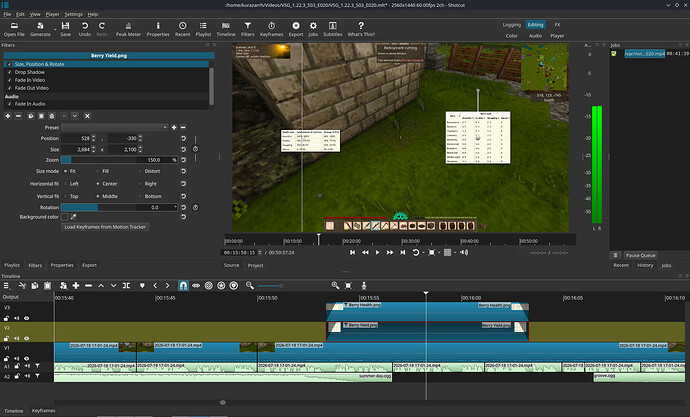The width and height of the screenshot is (690, 417).
Task: Undo the last action
Action: click(84, 29)
